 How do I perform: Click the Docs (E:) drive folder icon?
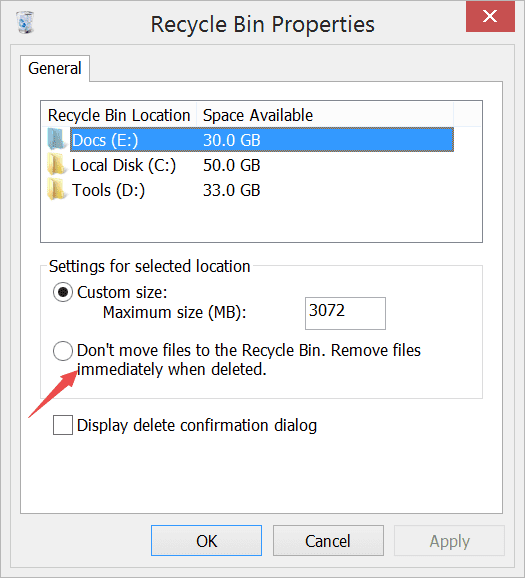(x=58, y=140)
